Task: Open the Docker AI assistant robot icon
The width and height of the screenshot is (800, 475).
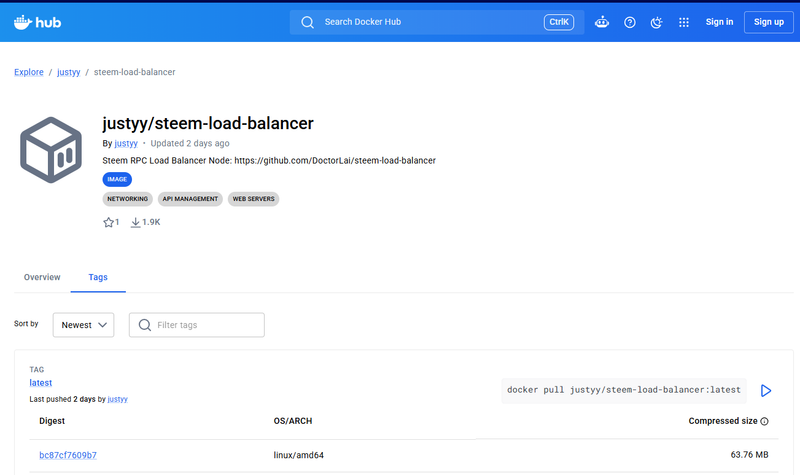Action: tap(602, 22)
